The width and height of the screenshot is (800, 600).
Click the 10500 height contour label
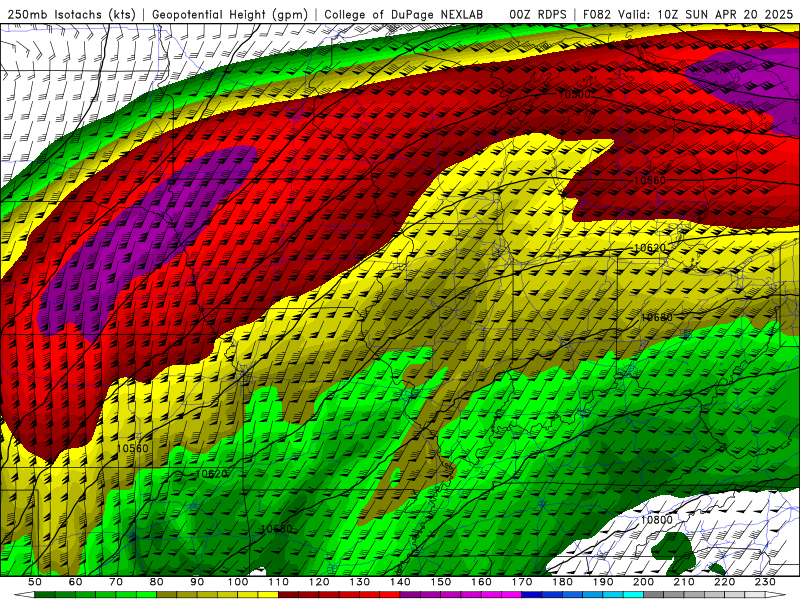tap(574, 94)
